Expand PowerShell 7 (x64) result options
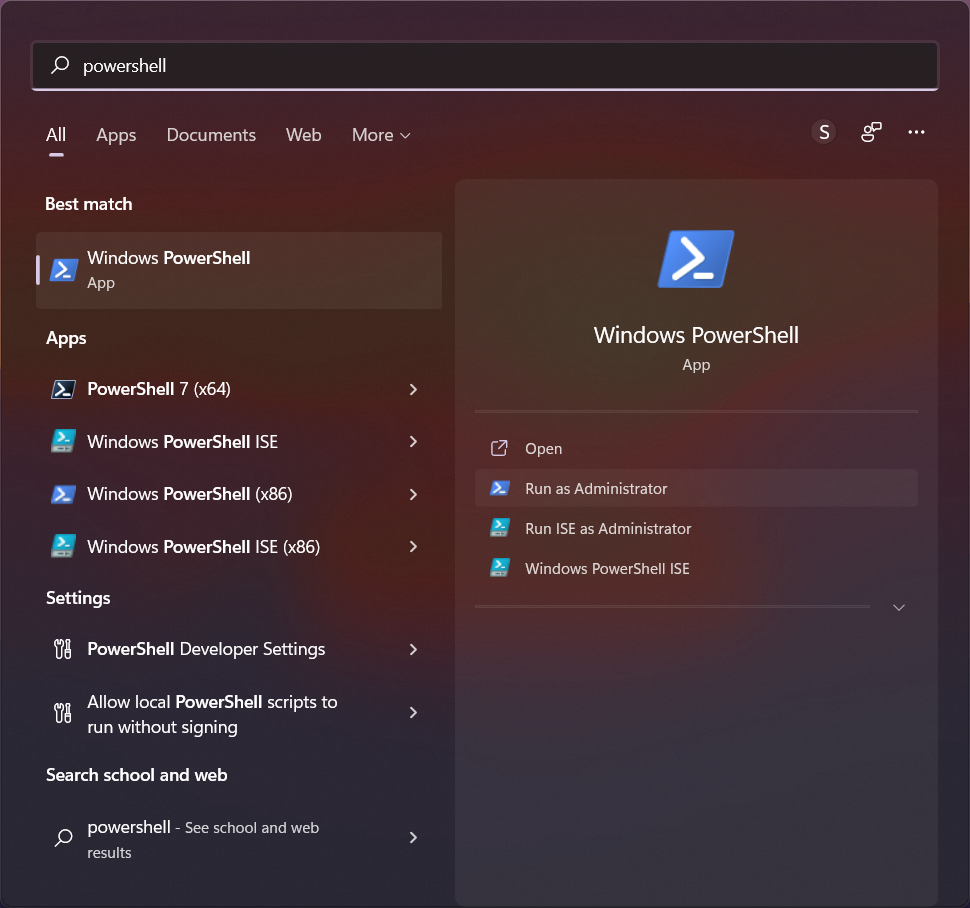970x908 pixels. (x=413, y=389)
